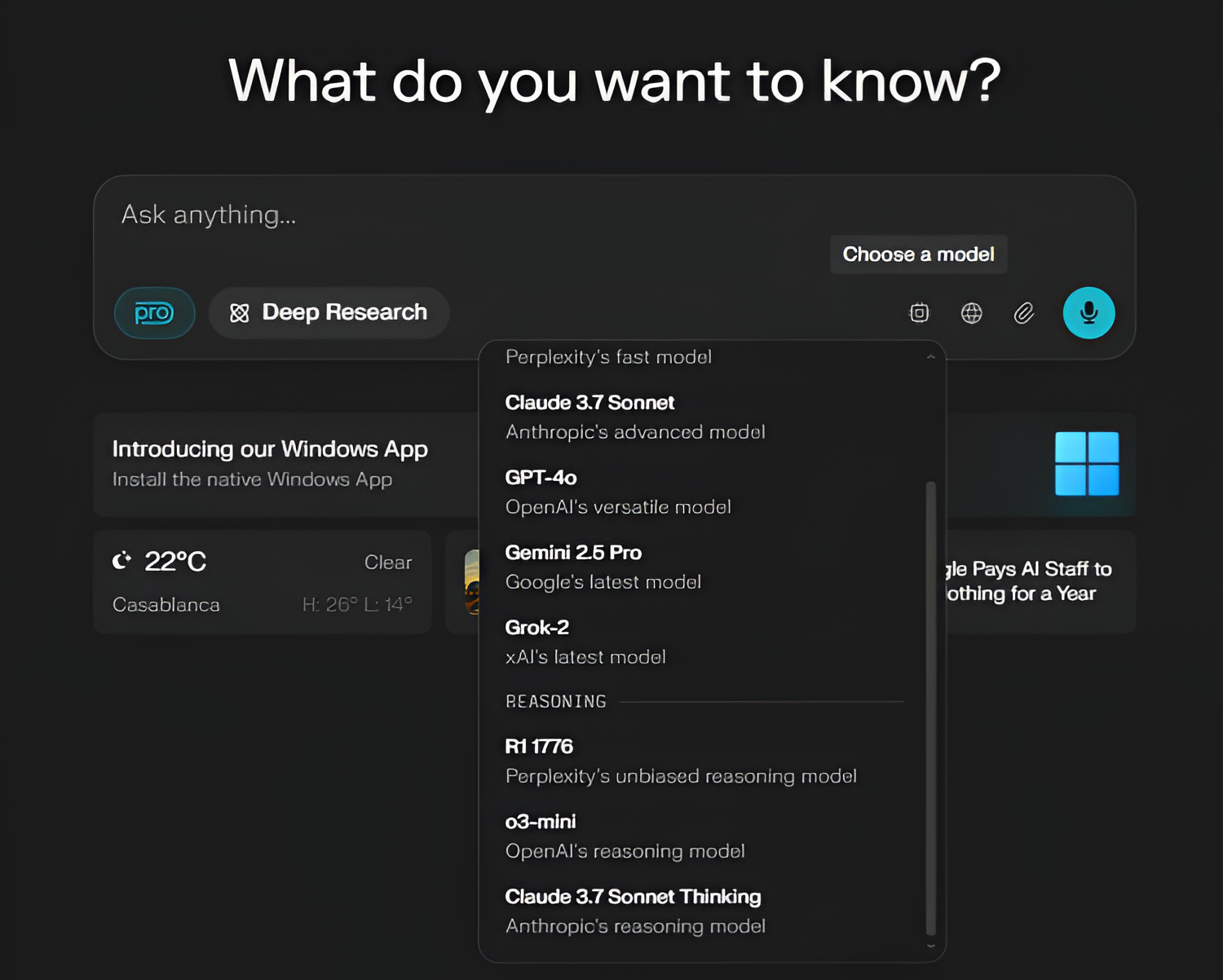This screenshot has width=1223, height=980.
Task: Pick Gemini 2.5 Pro model
Action: [x=703, y=567]
